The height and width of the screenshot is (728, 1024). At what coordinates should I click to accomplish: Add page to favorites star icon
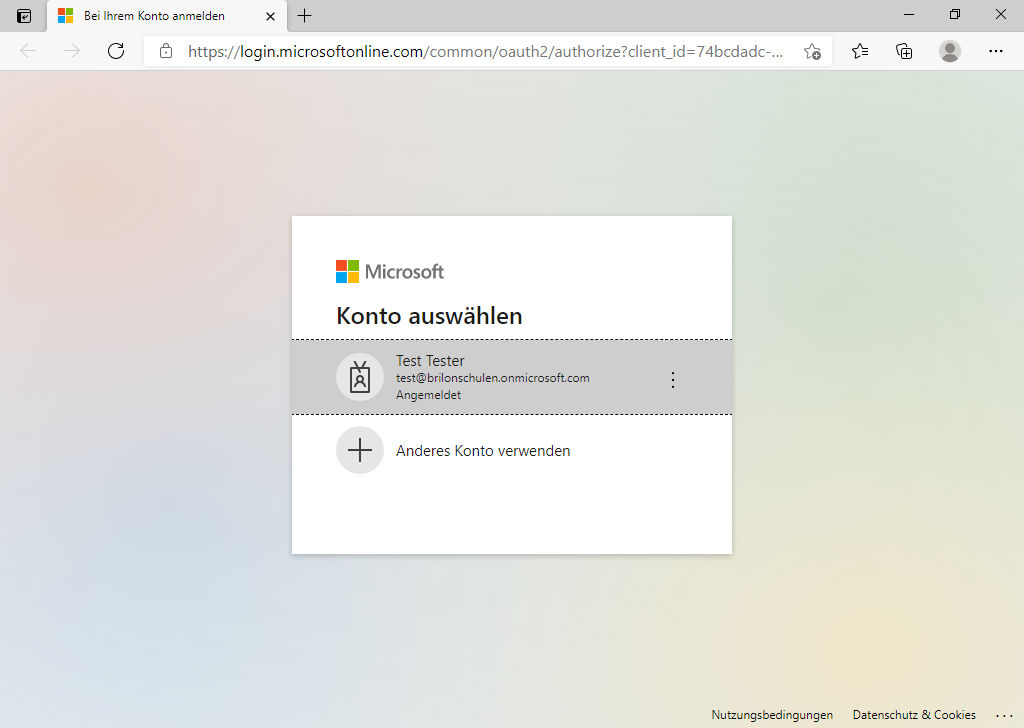pos(812,51)
